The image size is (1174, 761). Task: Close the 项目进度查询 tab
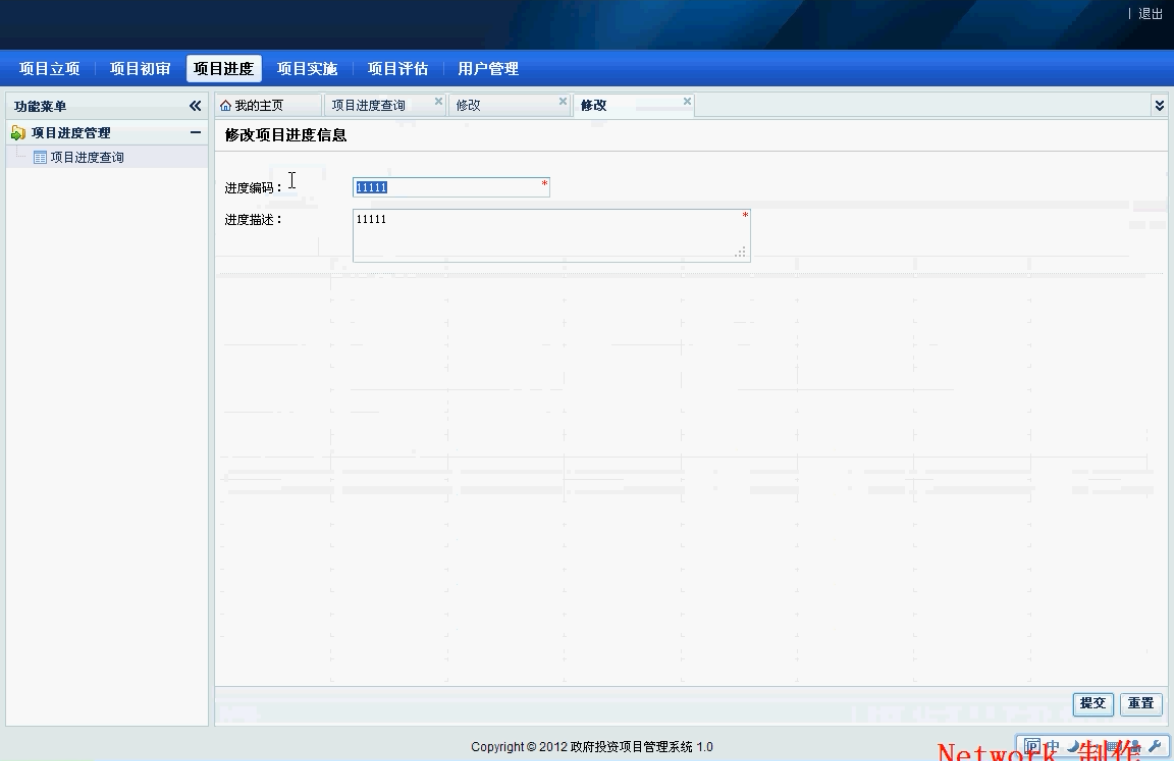pyautogui.click(x=439, y=101)
